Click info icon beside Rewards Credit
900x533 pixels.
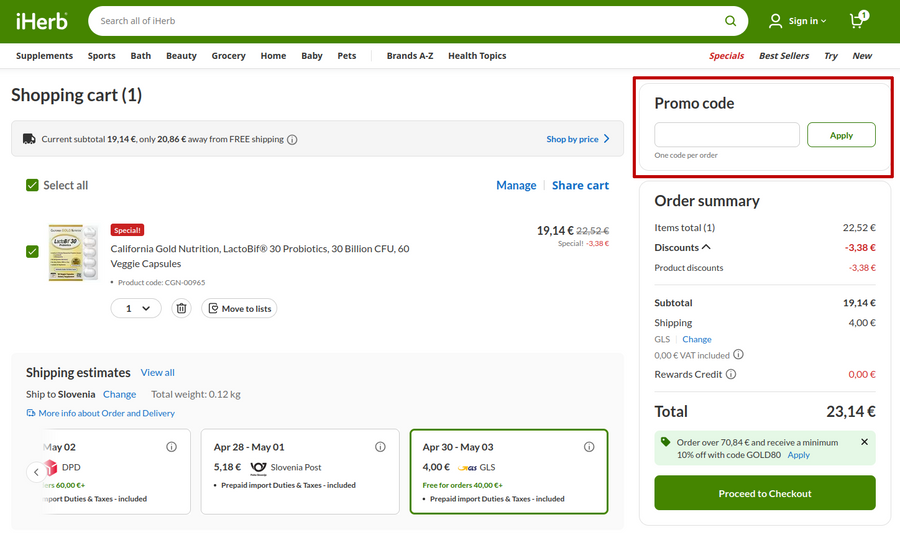731,374
